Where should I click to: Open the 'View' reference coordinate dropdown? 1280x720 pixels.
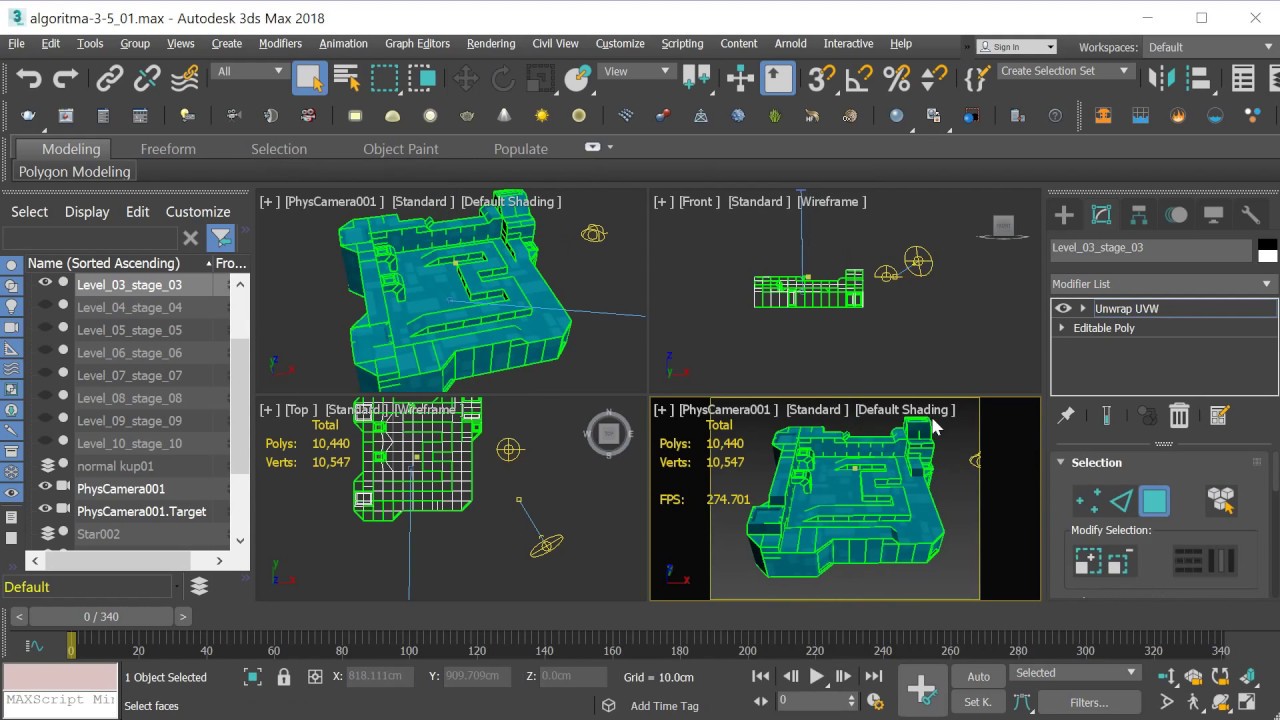[636, 71]
